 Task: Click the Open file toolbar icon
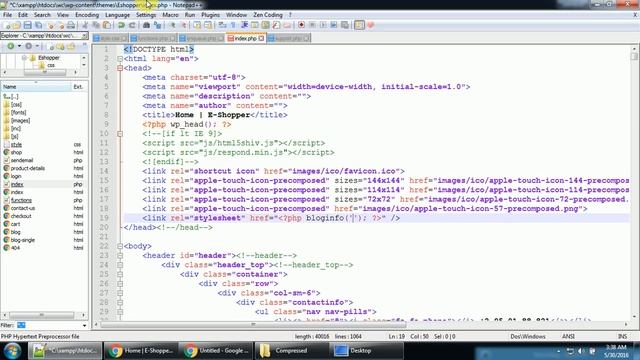pyautogui.click(x=17, y=25)
